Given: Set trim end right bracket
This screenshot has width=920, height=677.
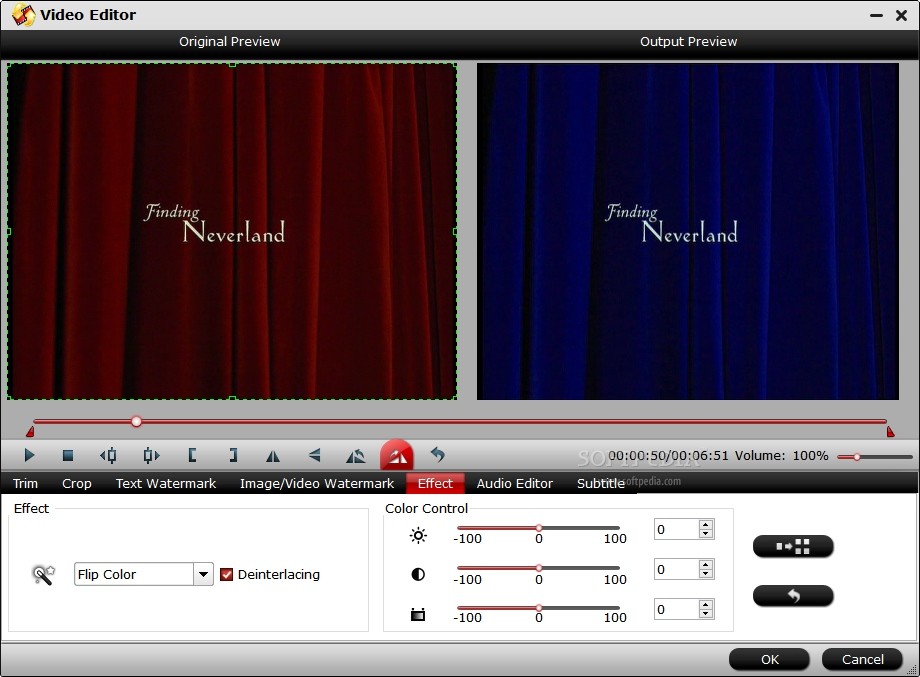Looking at the screenshot, I should 233,455.
